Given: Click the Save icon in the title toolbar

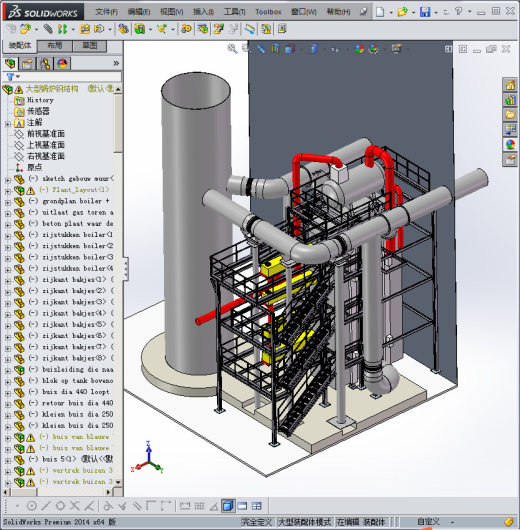Looking at the screenshot, I should click(425, 12).
